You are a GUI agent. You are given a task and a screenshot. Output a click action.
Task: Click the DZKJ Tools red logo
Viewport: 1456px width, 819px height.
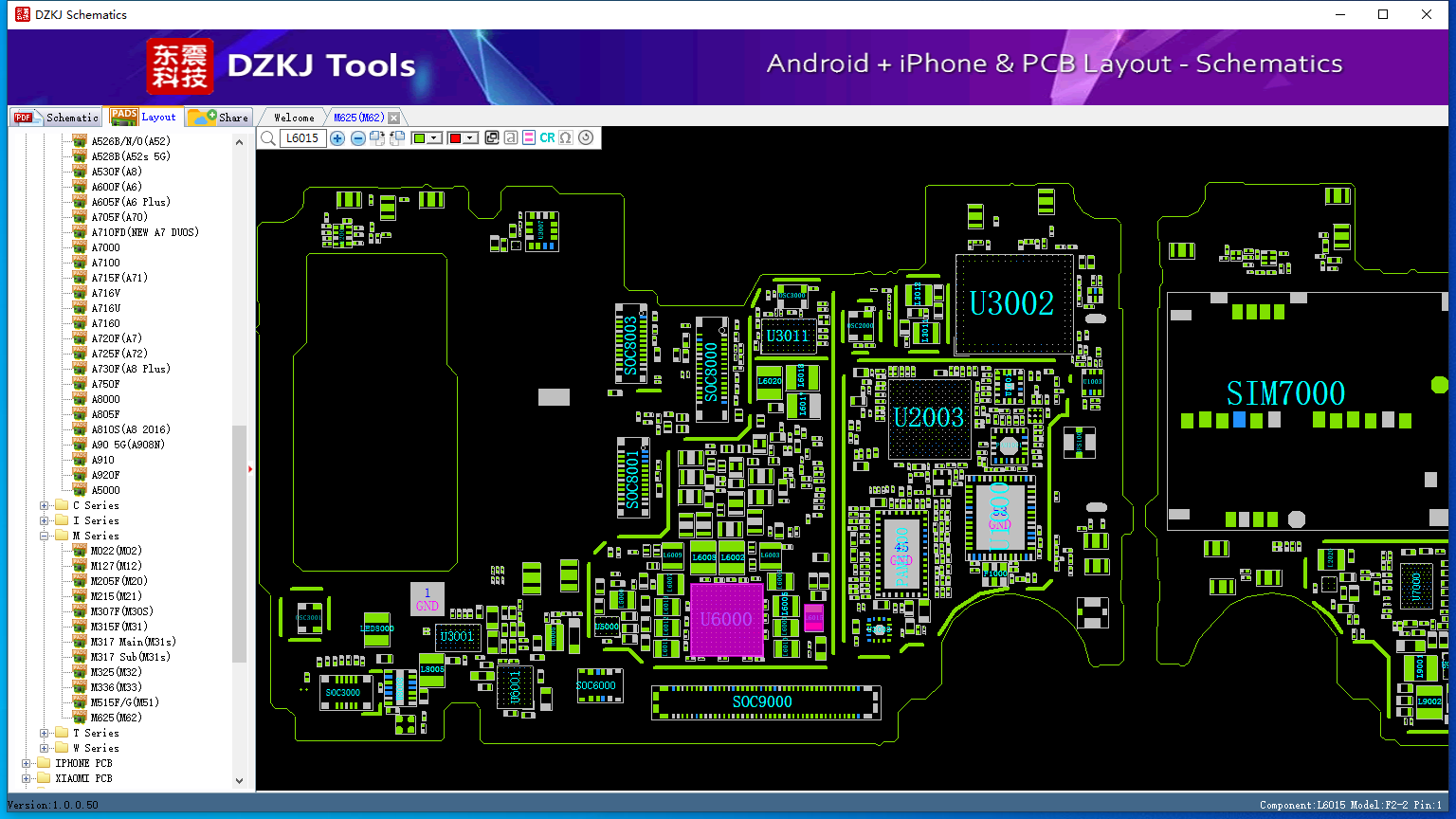180,66
